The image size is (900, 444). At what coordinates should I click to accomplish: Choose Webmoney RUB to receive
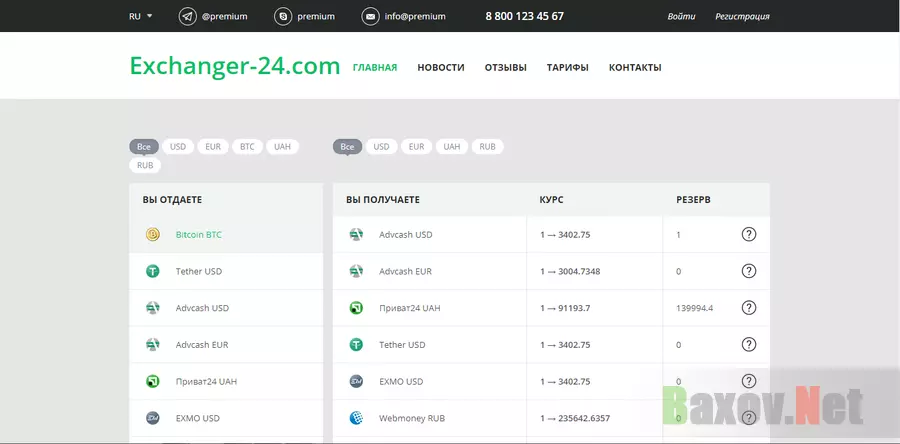click(412, 418)
